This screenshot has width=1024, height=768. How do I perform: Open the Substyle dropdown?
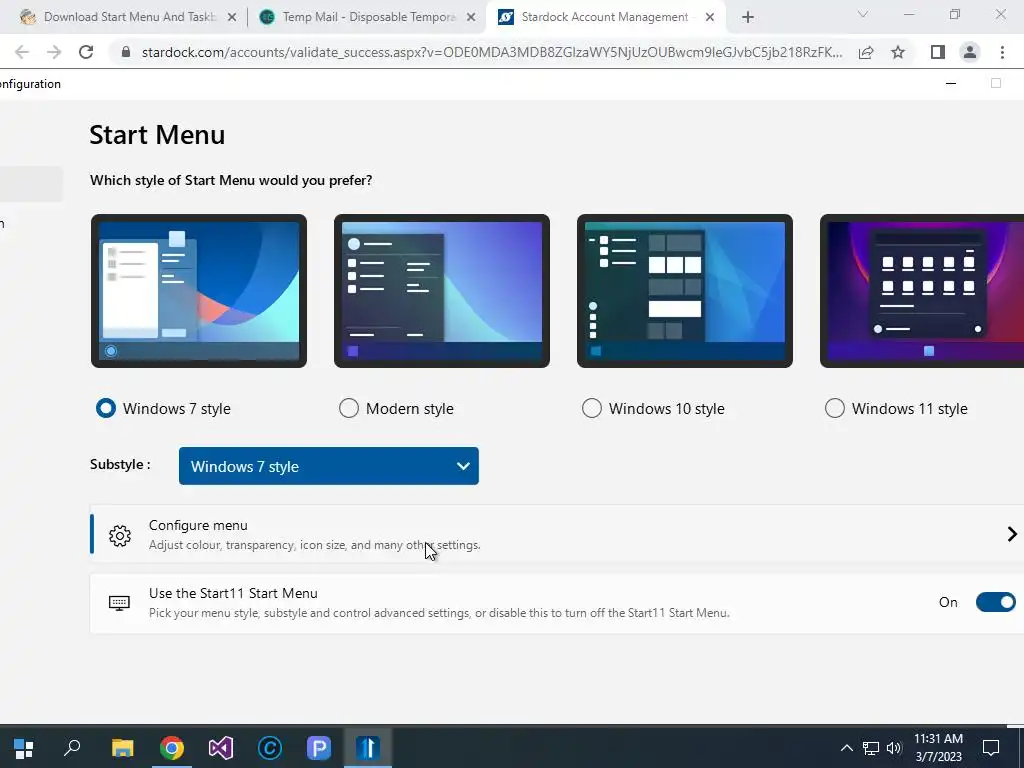pos(328,466)
